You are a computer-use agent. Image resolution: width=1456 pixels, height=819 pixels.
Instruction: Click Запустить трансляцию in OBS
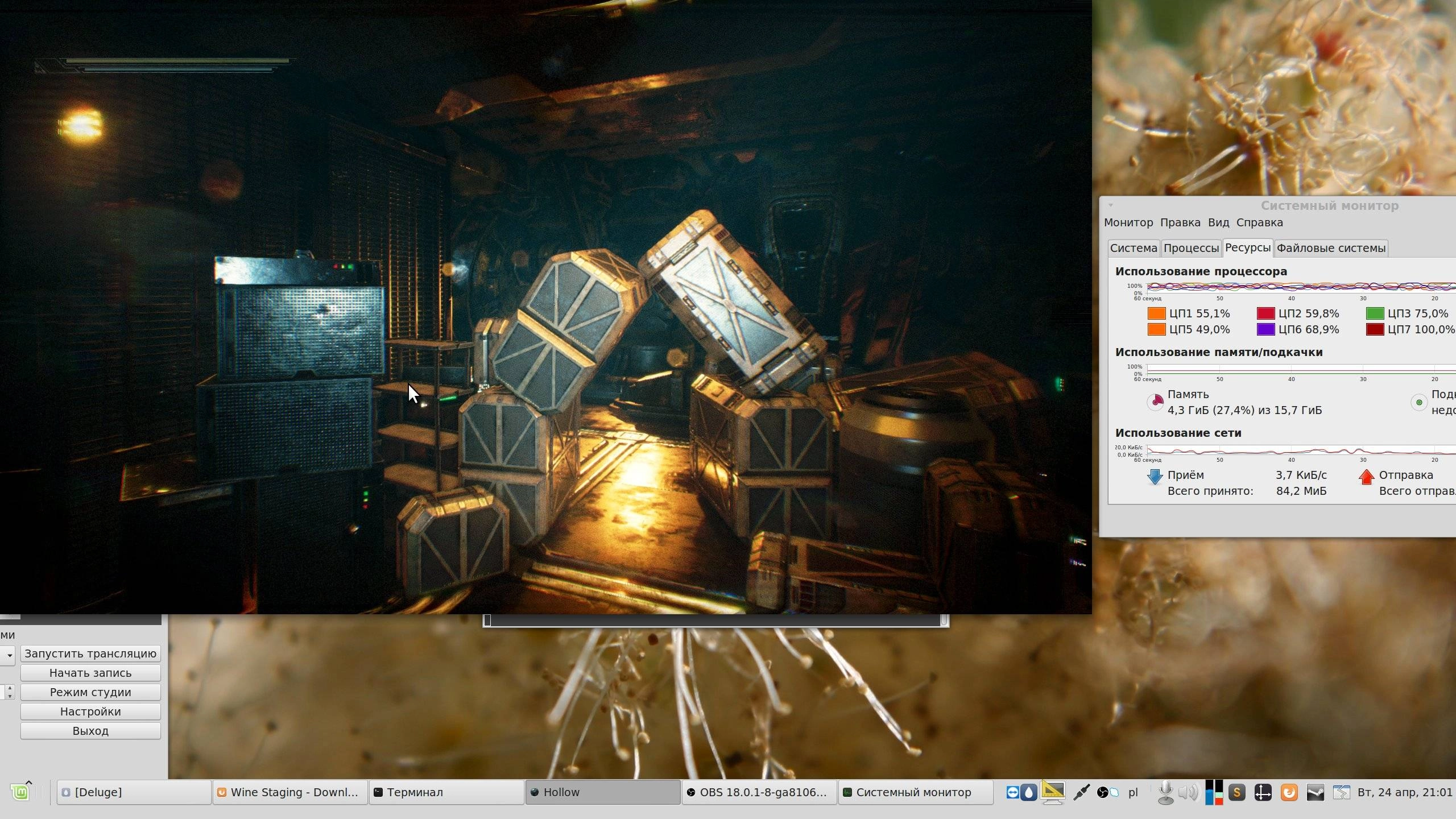click(90, 653)
